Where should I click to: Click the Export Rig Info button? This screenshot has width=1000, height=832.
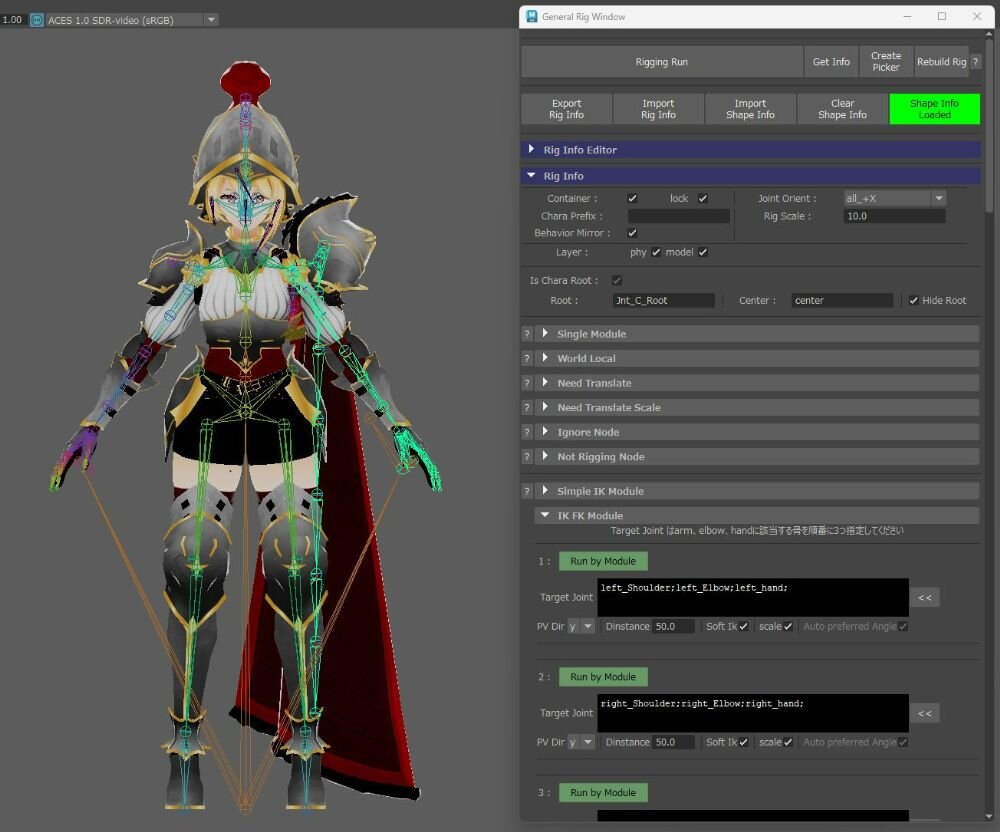pyautogui.click(x=566, y=109)
